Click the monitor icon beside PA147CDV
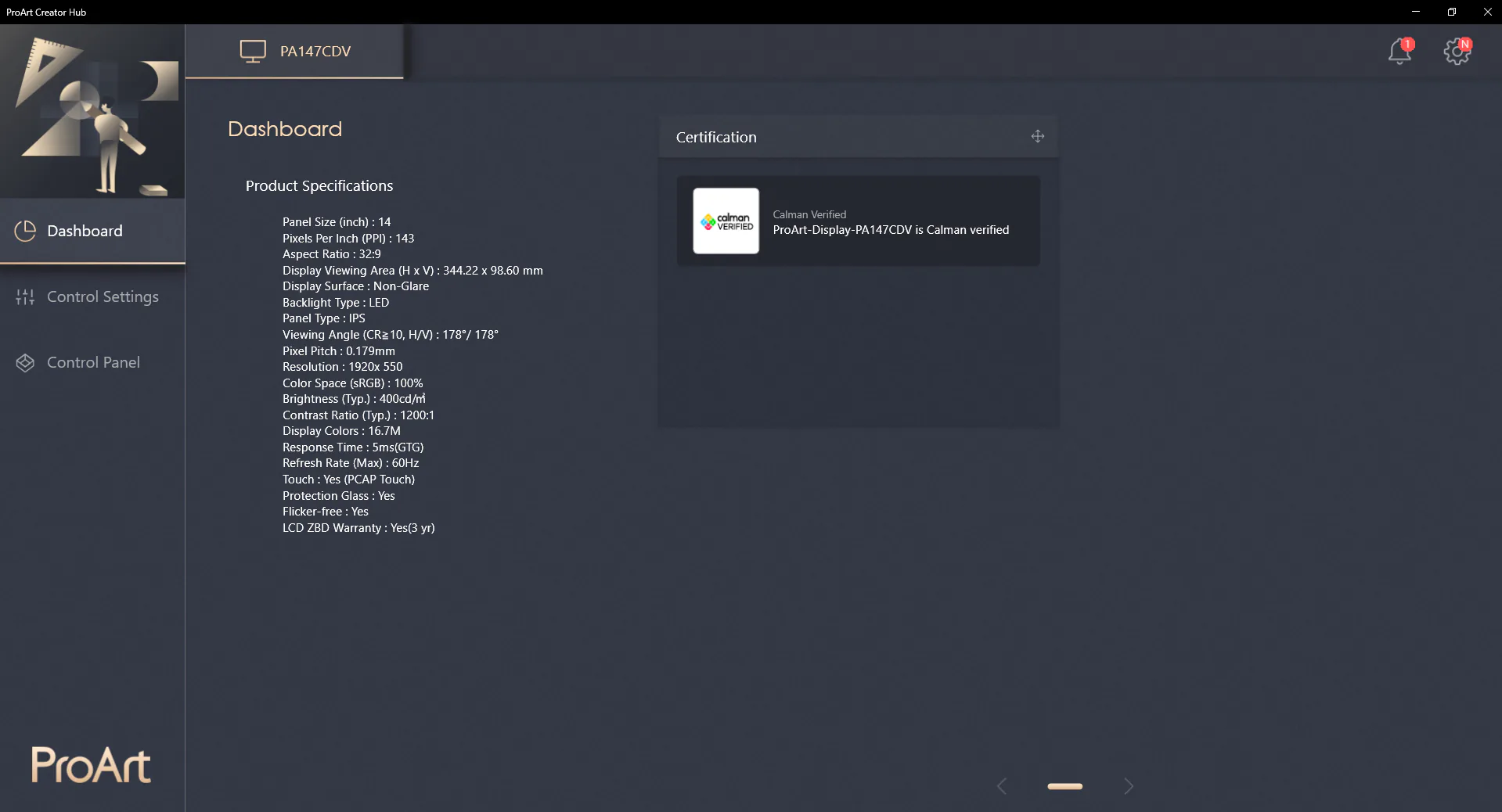Screen dimensions: 1502x812 tap(253, 51)
